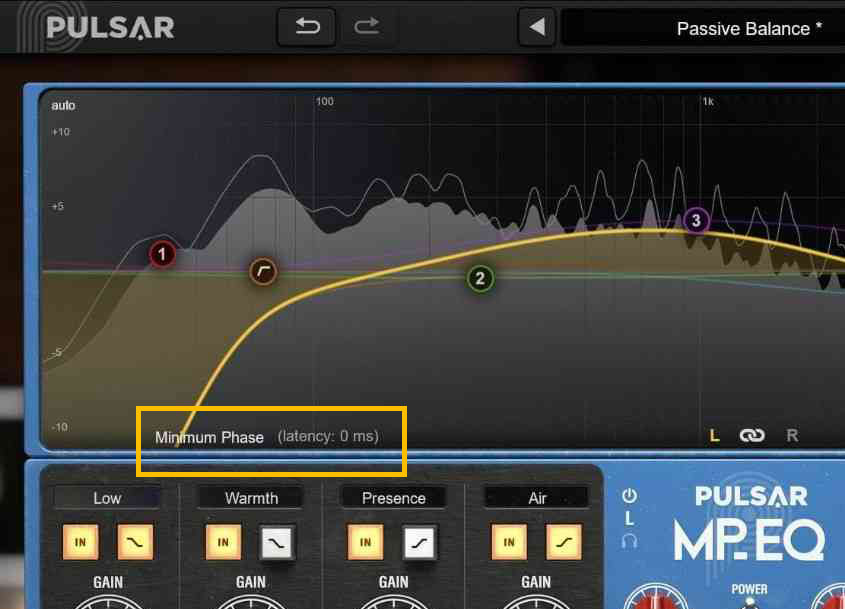Select the high-shelf icon under Presence

(x=420, y=542)
